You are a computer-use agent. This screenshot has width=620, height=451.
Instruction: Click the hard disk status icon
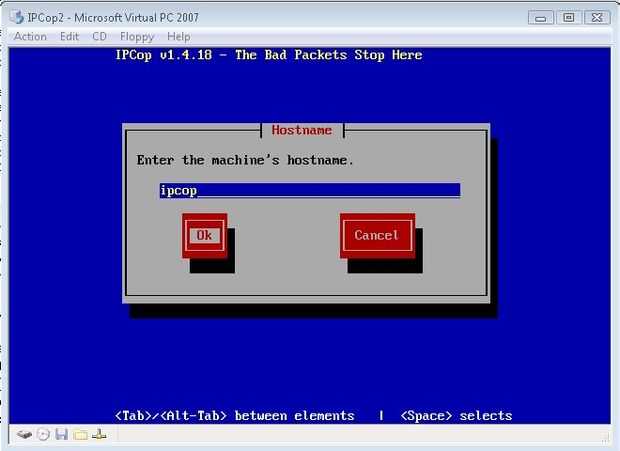(x=25, y=435)
